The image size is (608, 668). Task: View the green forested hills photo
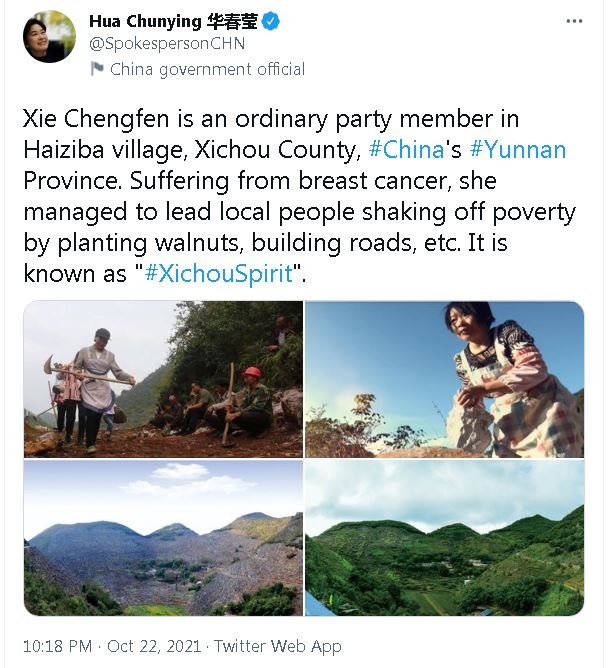(444, 538)
